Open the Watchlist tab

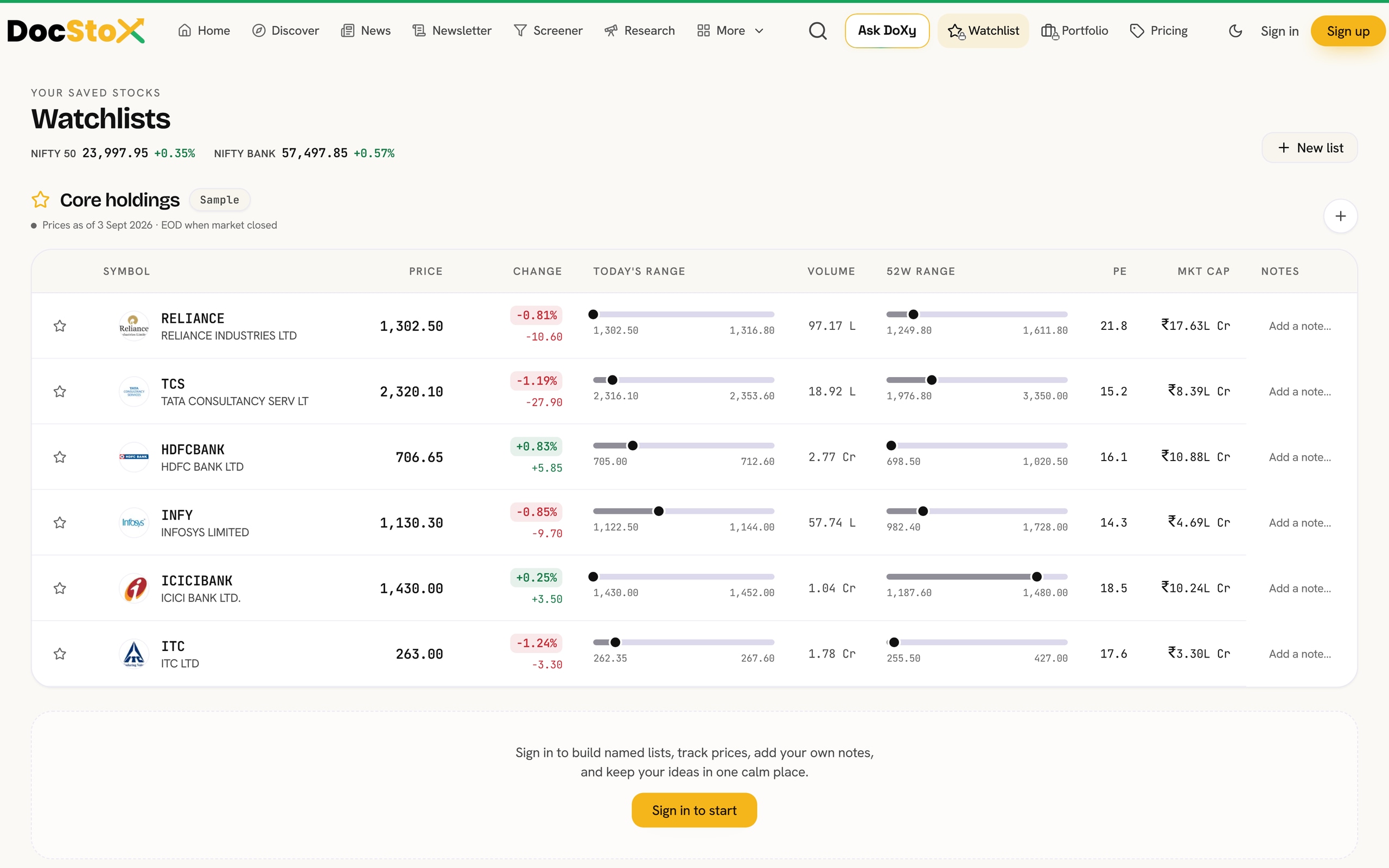983,31
